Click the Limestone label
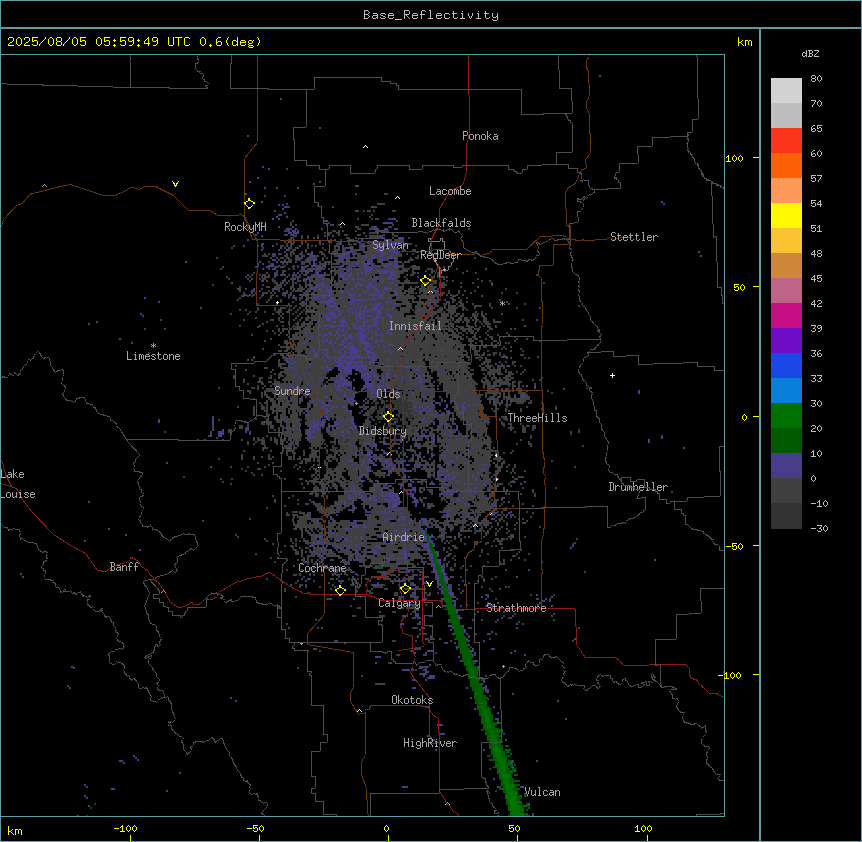 (x=153, y=356)
